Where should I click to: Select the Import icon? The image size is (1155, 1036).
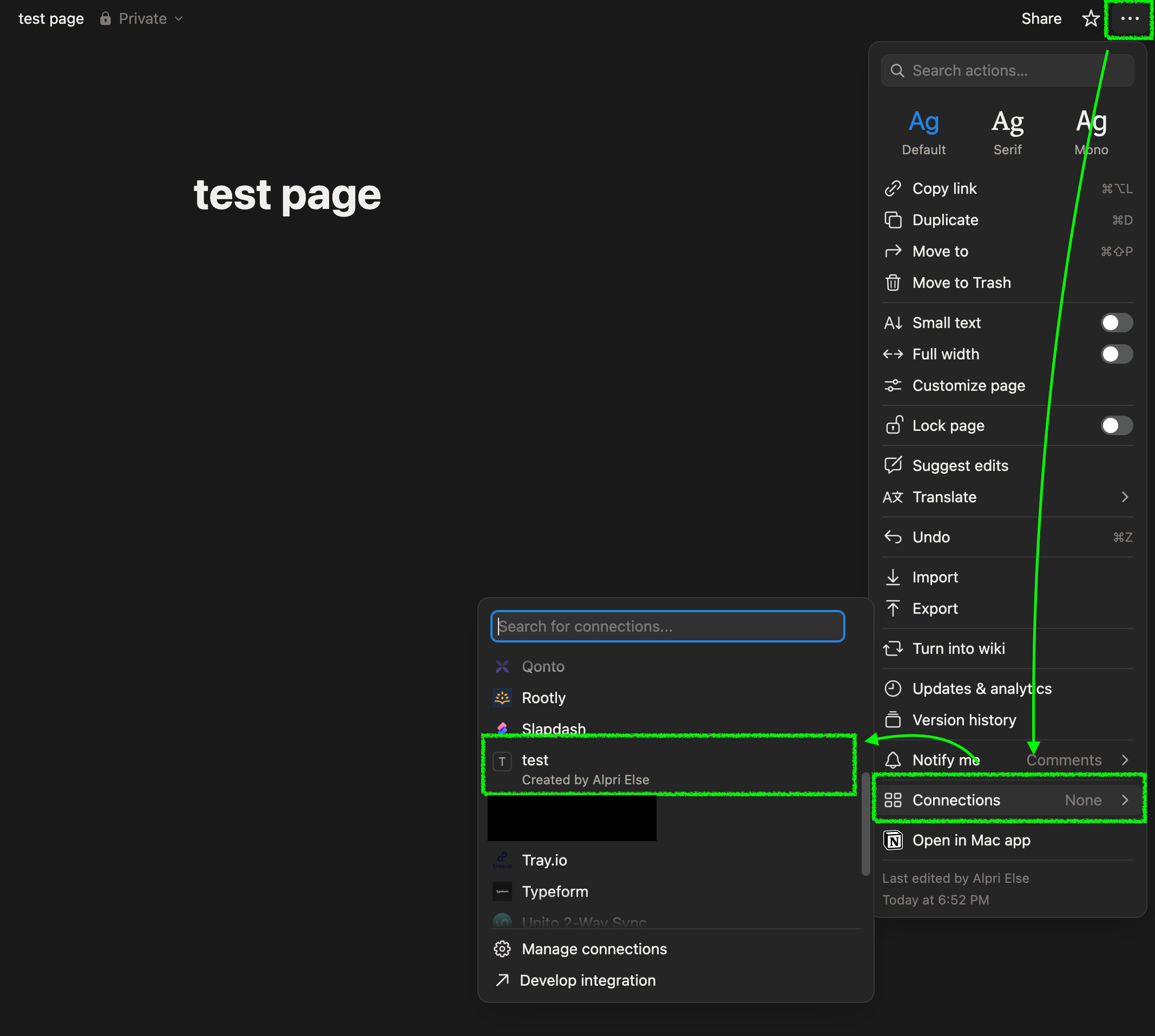pos(894,576)
